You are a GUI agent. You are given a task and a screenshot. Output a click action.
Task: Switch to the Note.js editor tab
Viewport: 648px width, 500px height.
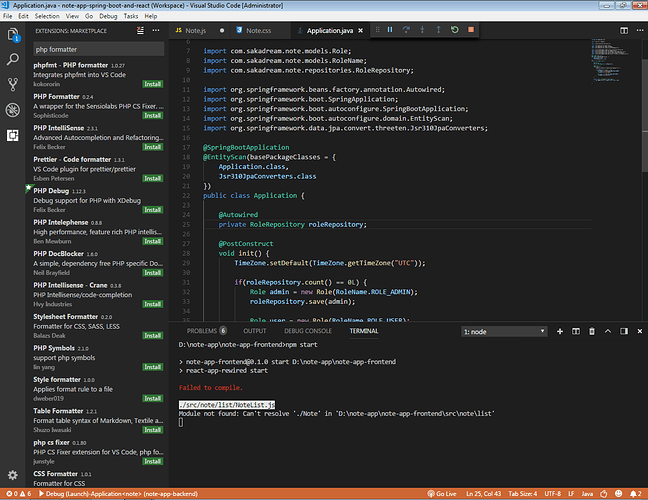pos(200,31)
